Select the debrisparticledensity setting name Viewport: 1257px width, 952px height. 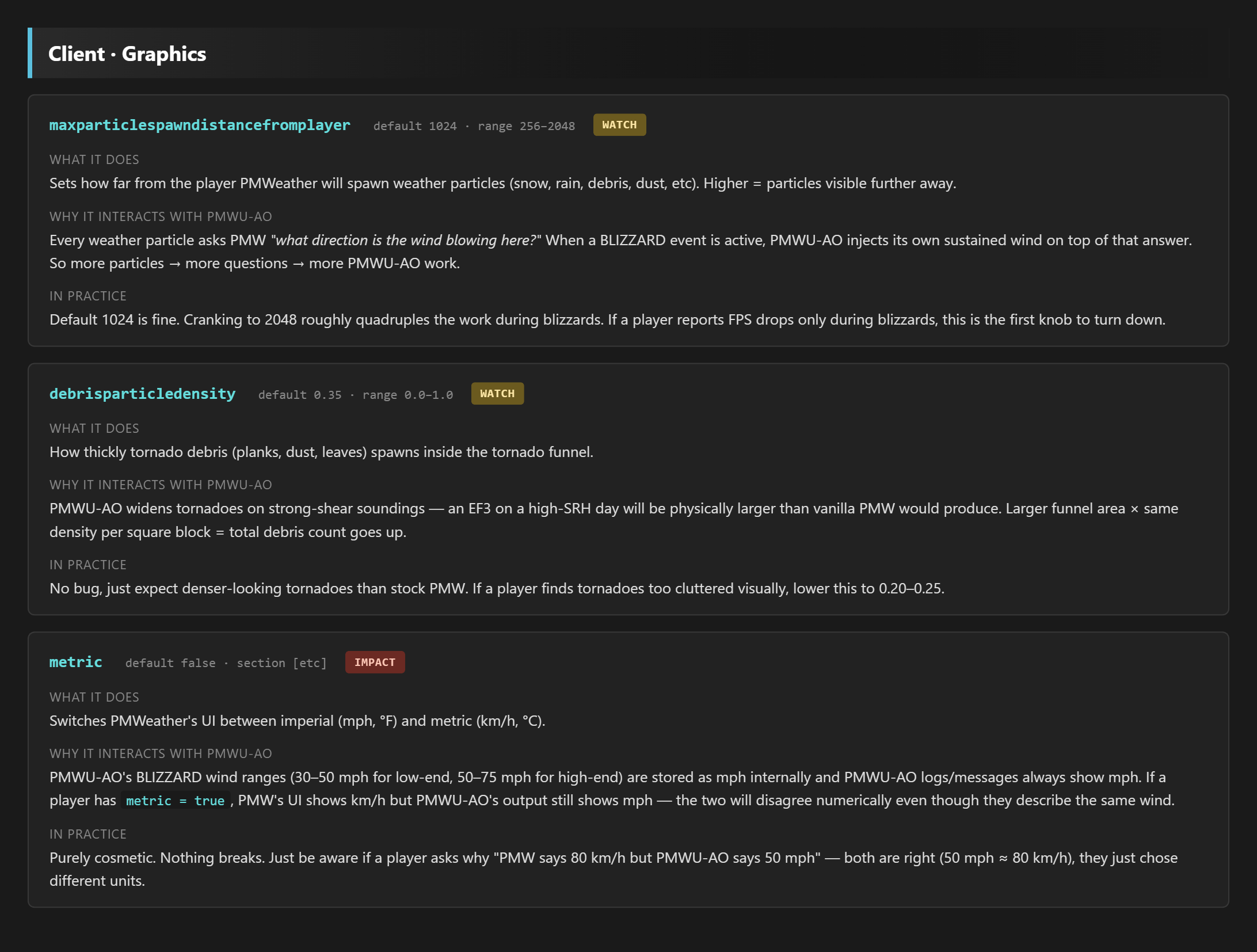tap(142, 394)
